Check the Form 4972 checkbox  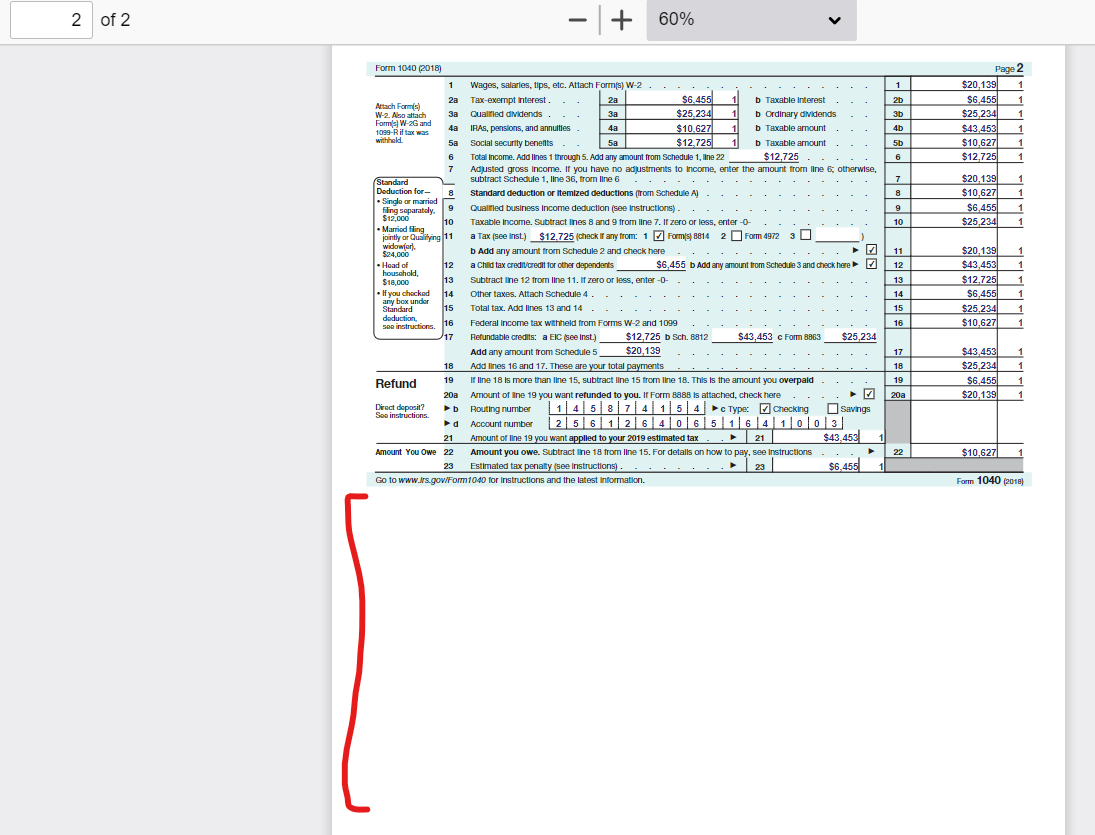pos(736,236)
